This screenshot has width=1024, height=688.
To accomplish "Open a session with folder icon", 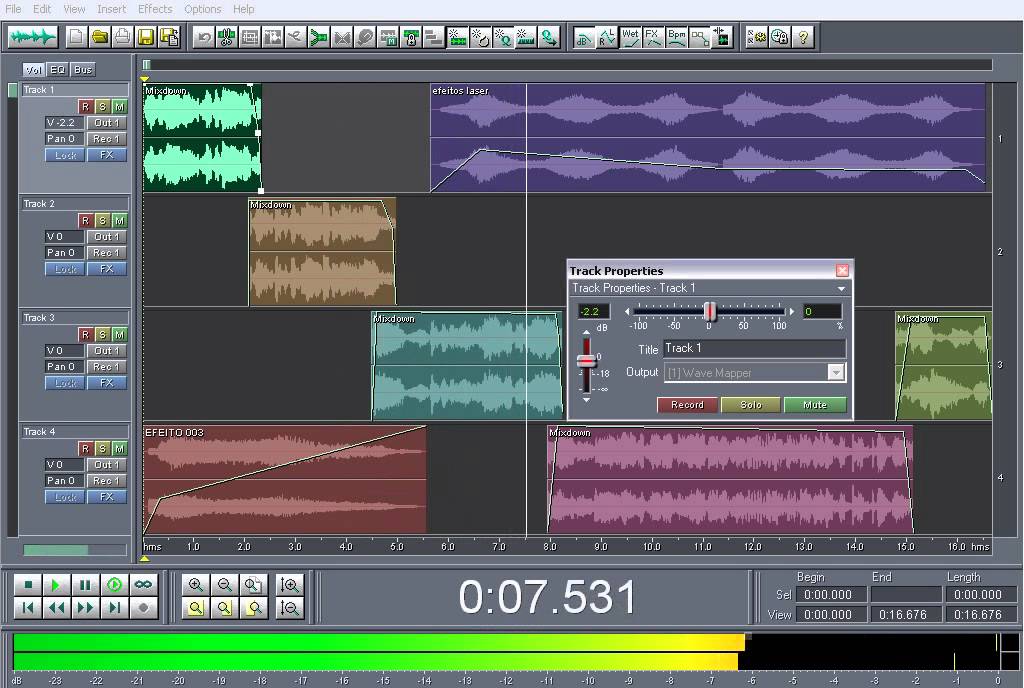I will pyautogui.click(x=100, y=37).
